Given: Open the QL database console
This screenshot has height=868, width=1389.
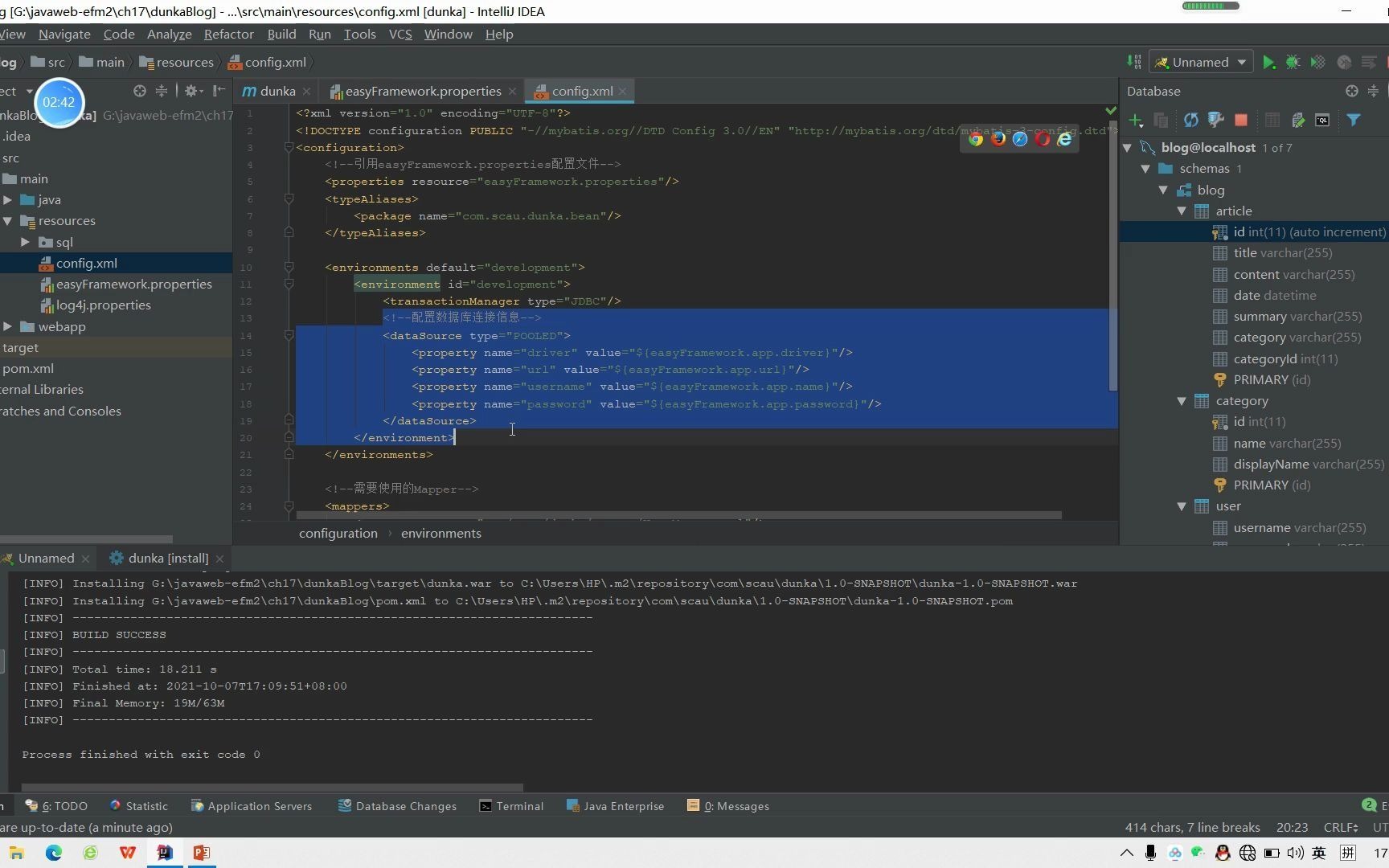Looking at the screenshot, I should click(x=1322, y=121).
